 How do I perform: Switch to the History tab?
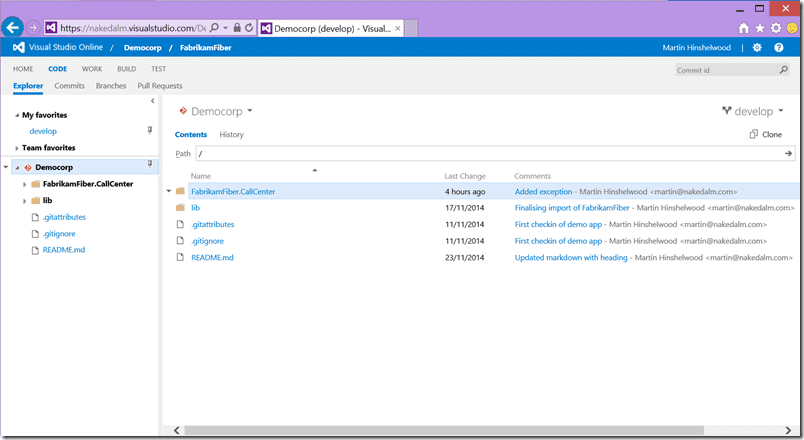coord(231,134)
